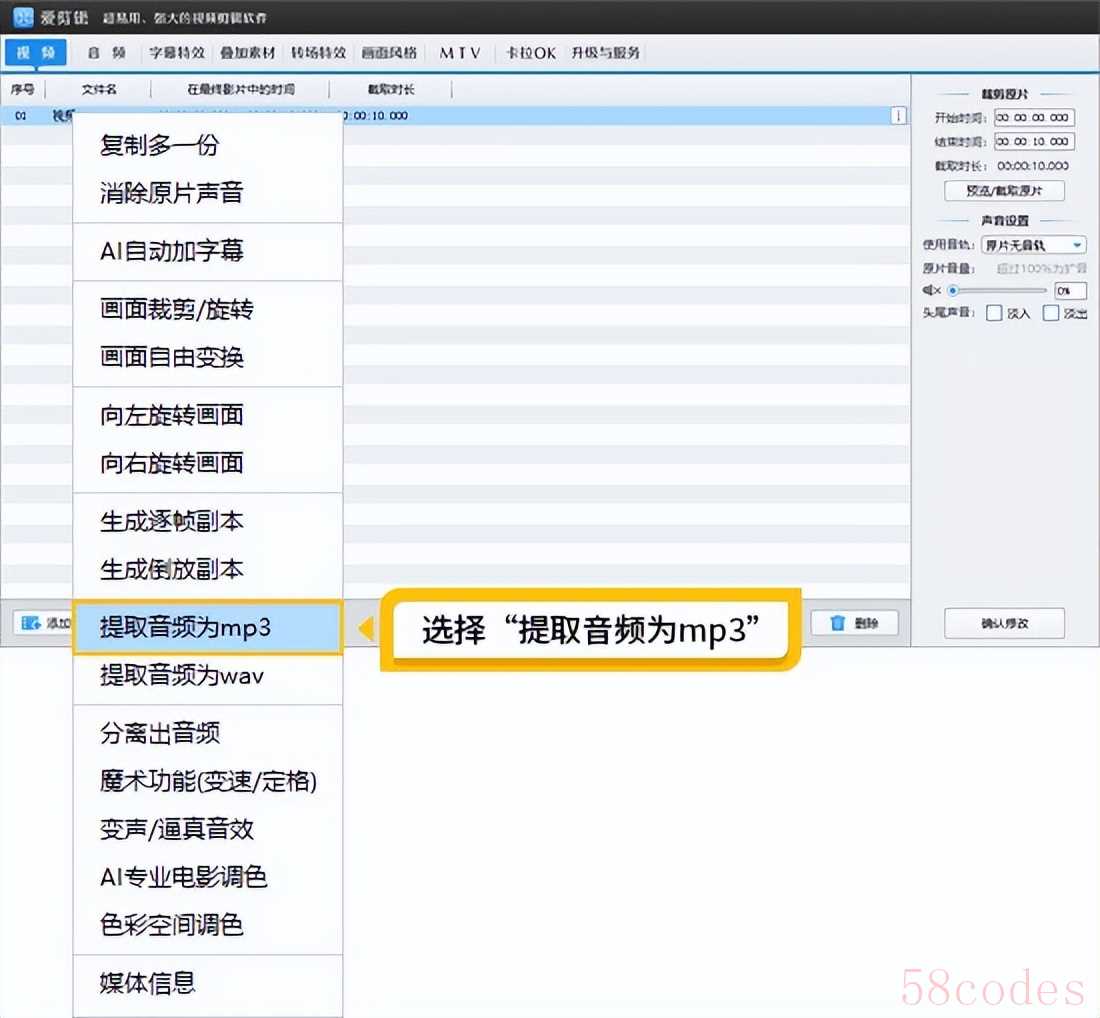Image resolution: width=1100 pixels, height=1018 pixels.
Task: Enable the 淡出 fade-out checkbox
Action: click(1051, 313)
